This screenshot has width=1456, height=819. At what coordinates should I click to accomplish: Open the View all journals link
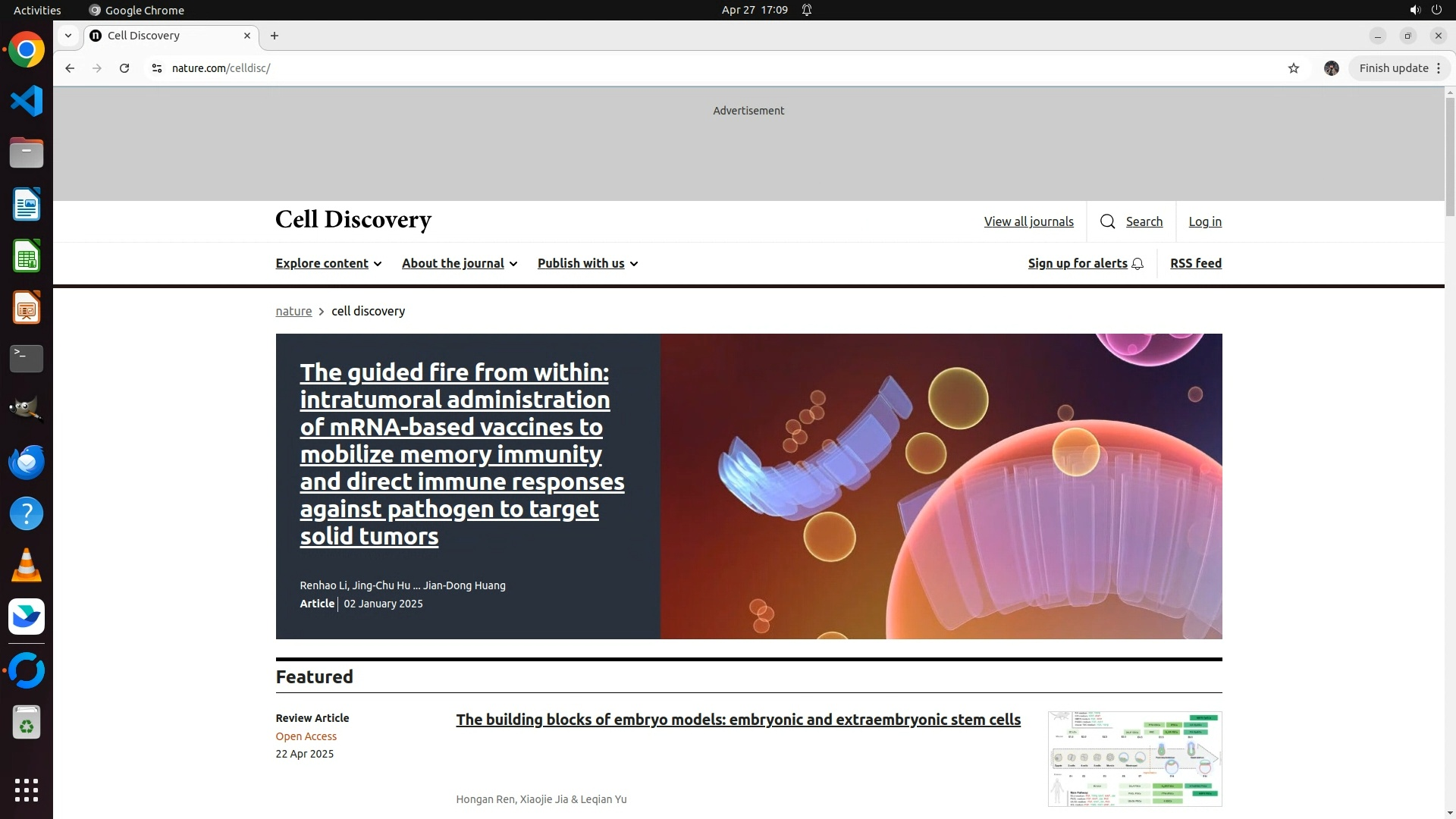pyautogui.click(x=1028, y=221)
